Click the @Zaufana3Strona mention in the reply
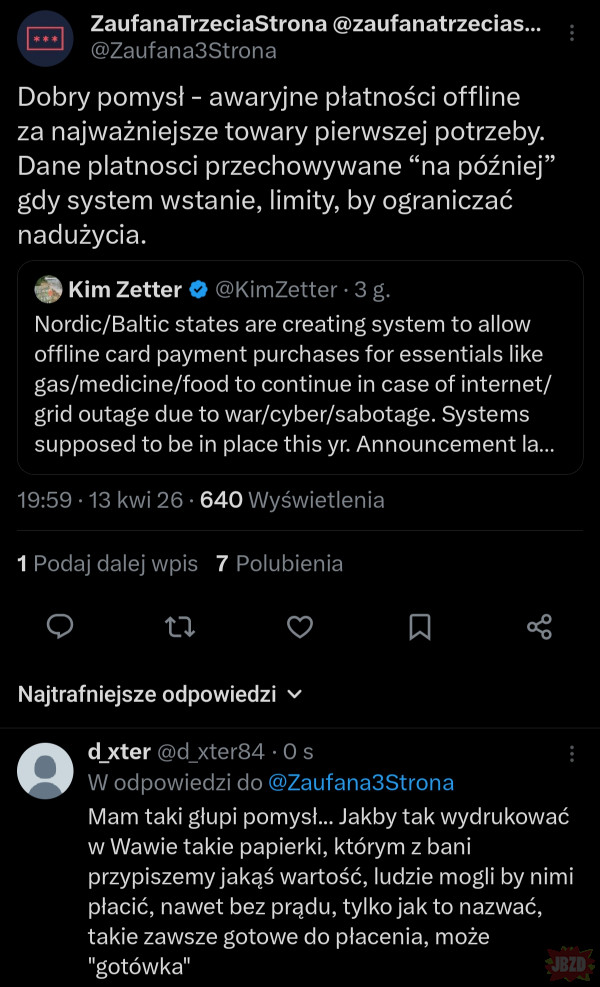 click(361, 782)
